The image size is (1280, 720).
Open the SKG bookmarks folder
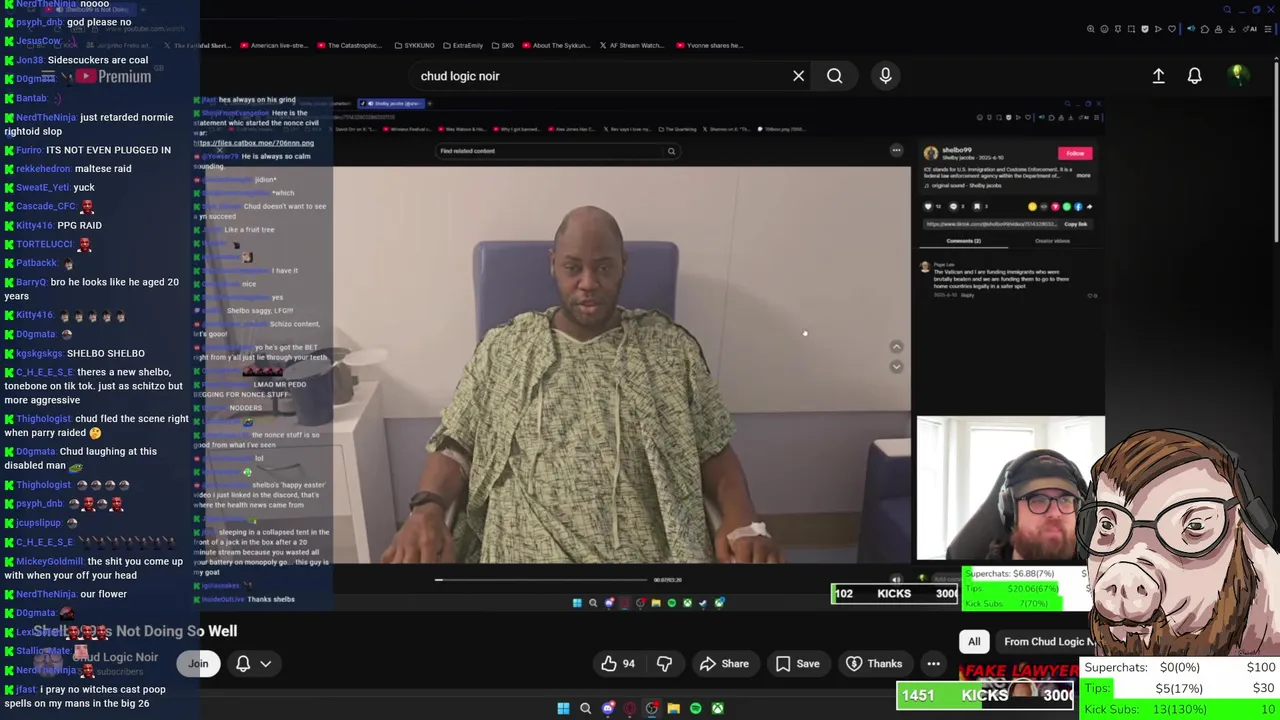[x=503, y=45]
